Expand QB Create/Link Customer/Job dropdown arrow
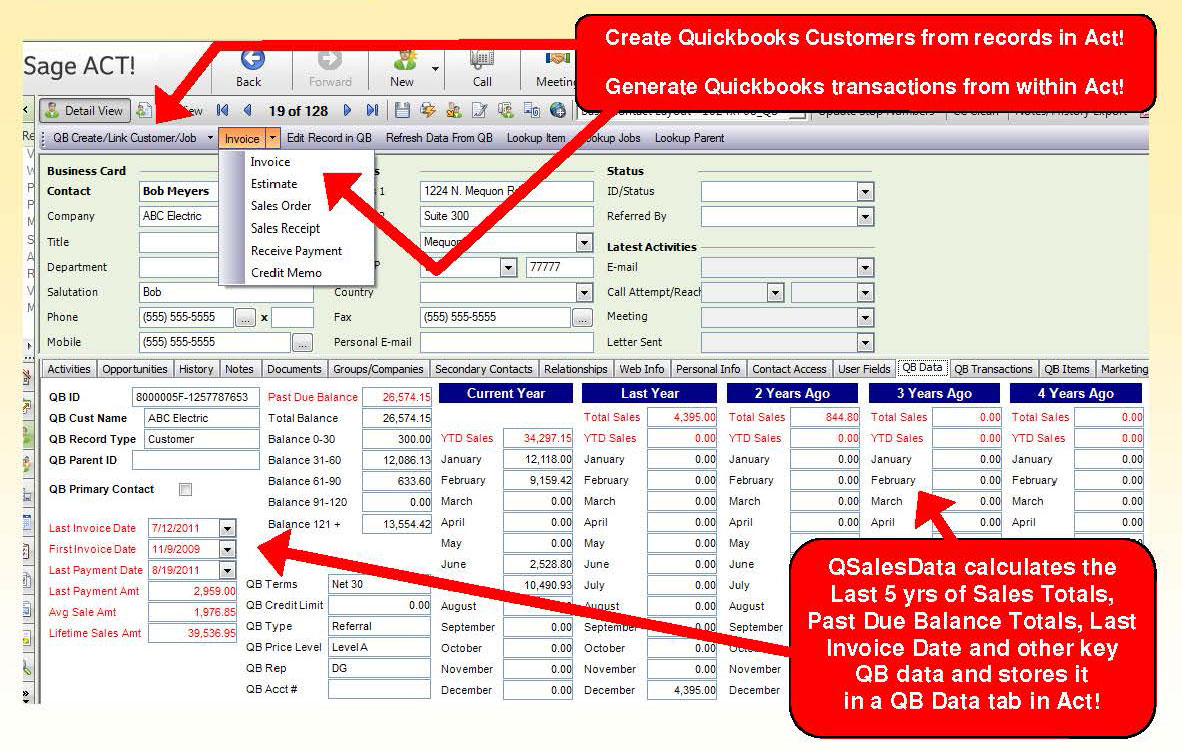 click(x=210, y=138)
